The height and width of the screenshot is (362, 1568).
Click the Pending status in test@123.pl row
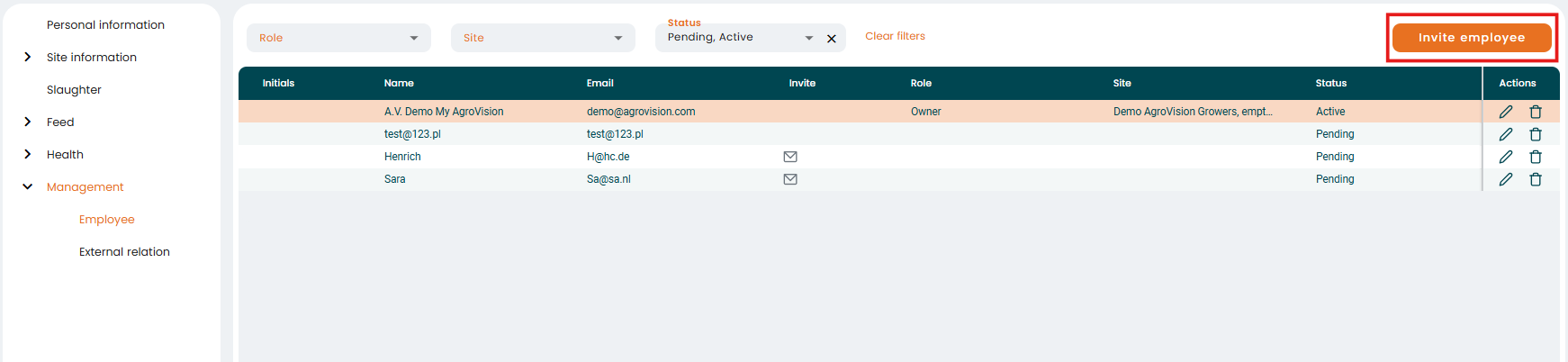1335,134
